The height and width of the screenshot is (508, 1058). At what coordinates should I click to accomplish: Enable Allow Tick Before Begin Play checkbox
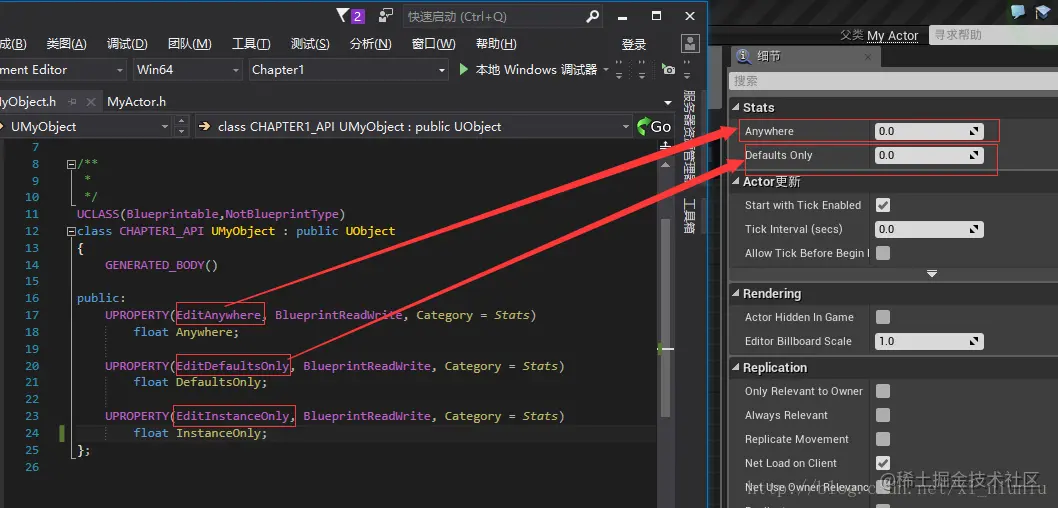click(883, 253)
